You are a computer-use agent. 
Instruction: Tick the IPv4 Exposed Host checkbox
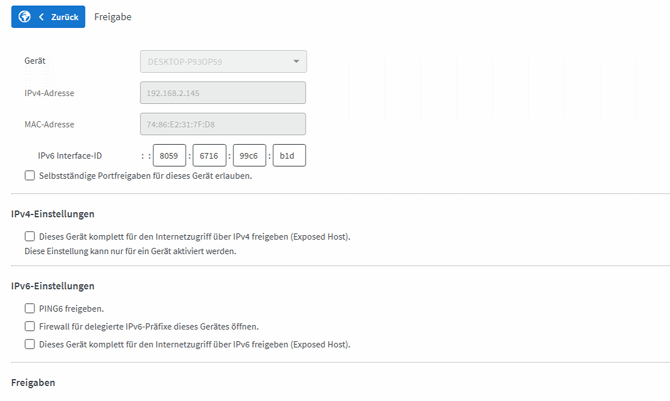[29, 237]
